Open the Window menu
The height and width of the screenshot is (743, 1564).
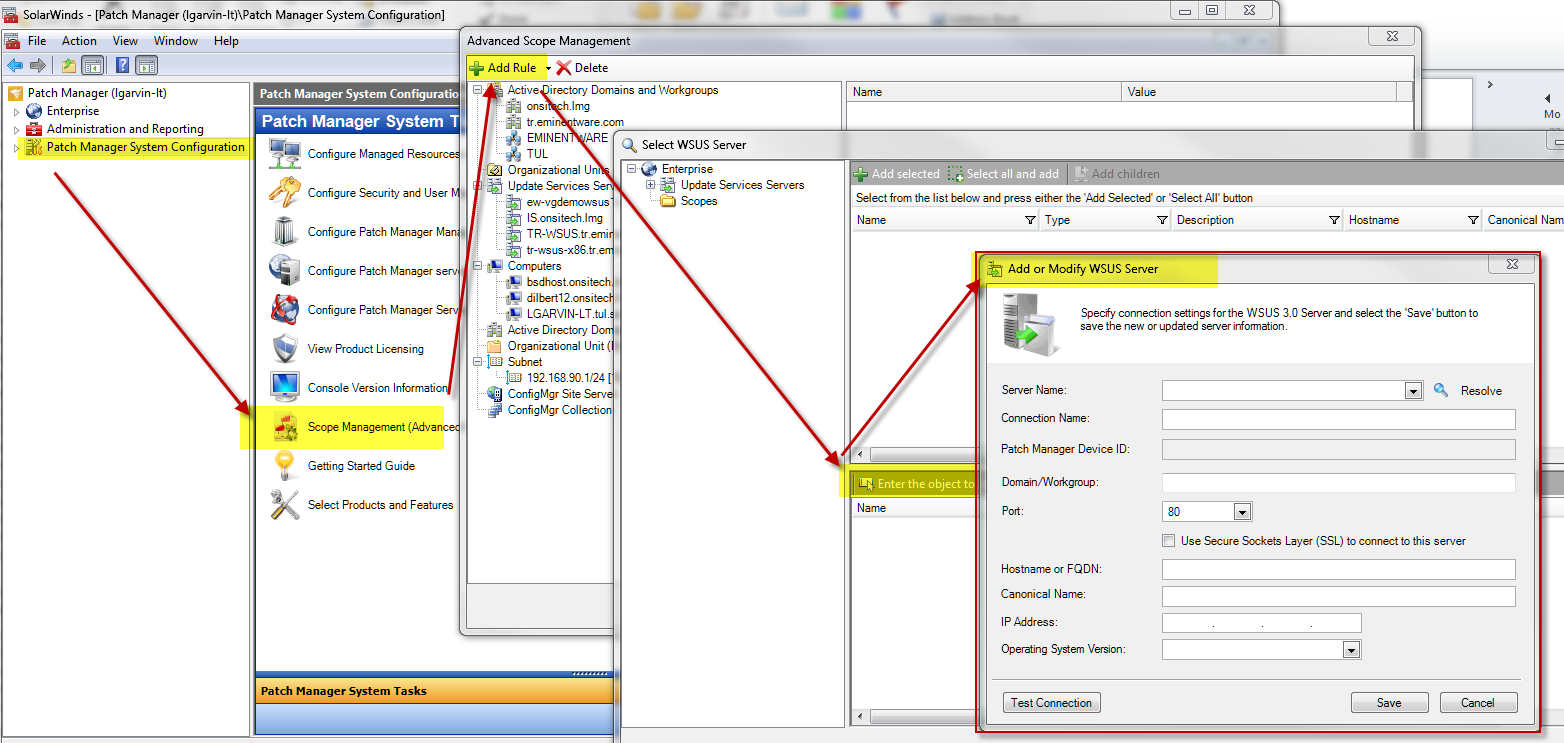coord(176,41)
